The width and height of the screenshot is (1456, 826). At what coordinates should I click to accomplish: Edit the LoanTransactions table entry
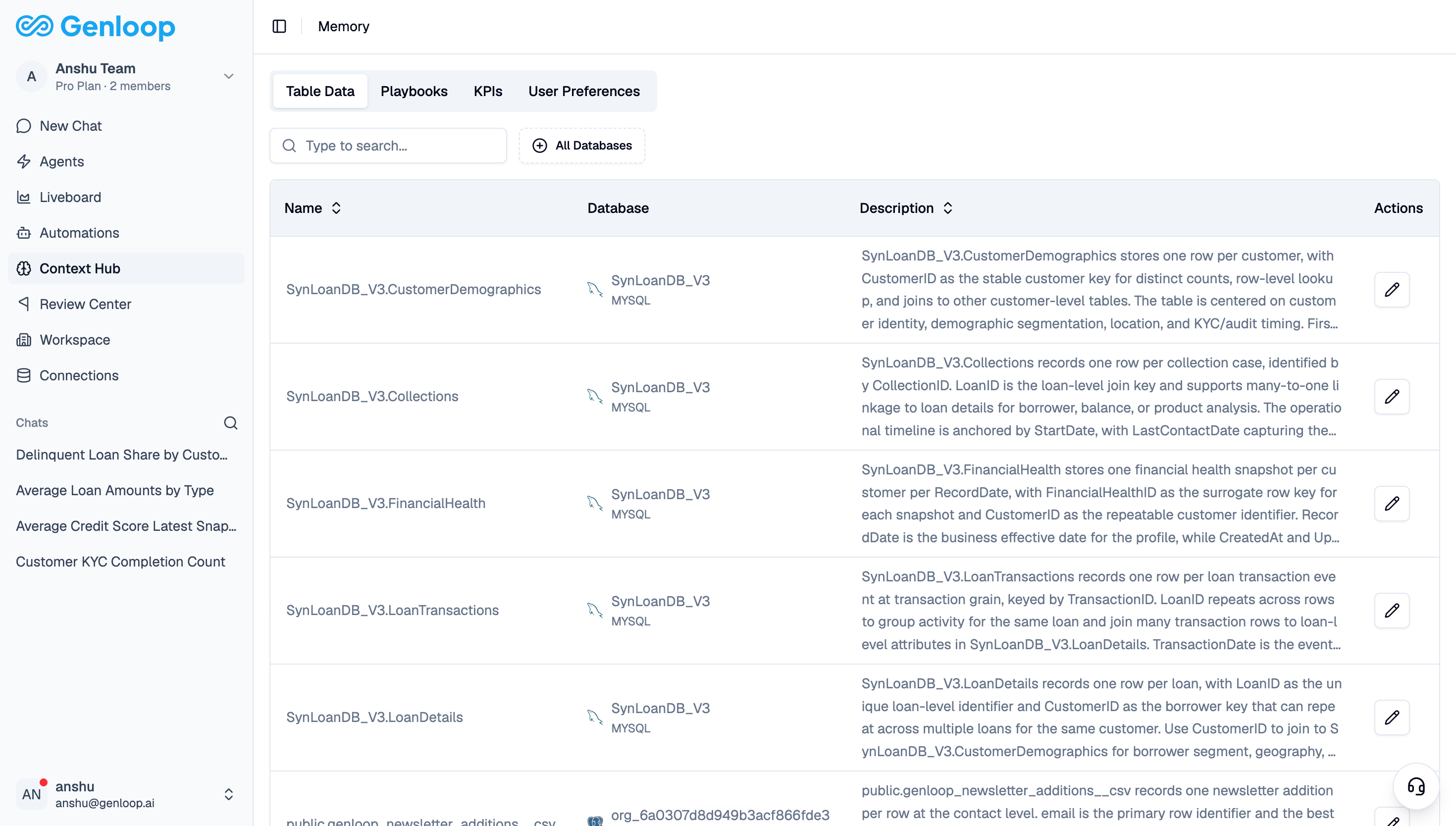click(1391, 611)
